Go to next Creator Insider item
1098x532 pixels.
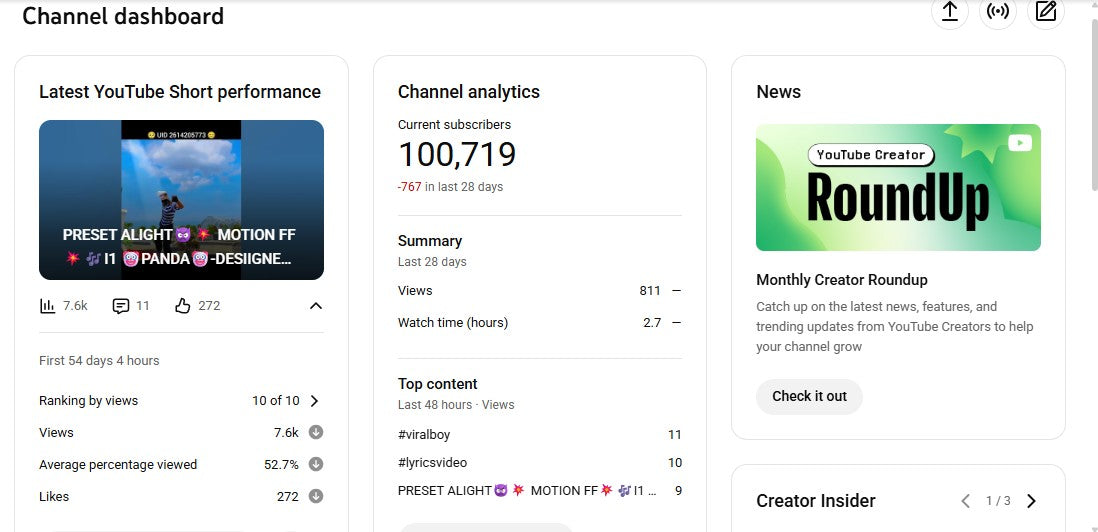click(1031, 501)
